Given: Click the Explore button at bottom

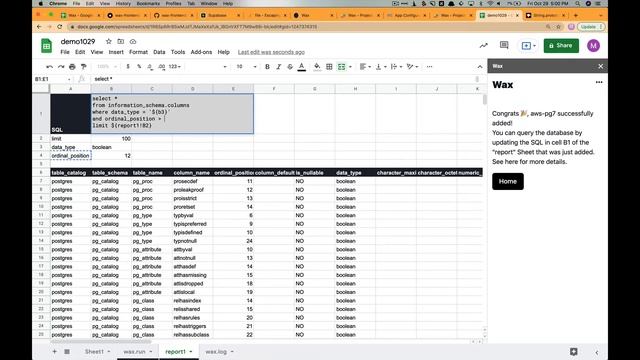Looking at the screenshot, I should click(573, 351).
